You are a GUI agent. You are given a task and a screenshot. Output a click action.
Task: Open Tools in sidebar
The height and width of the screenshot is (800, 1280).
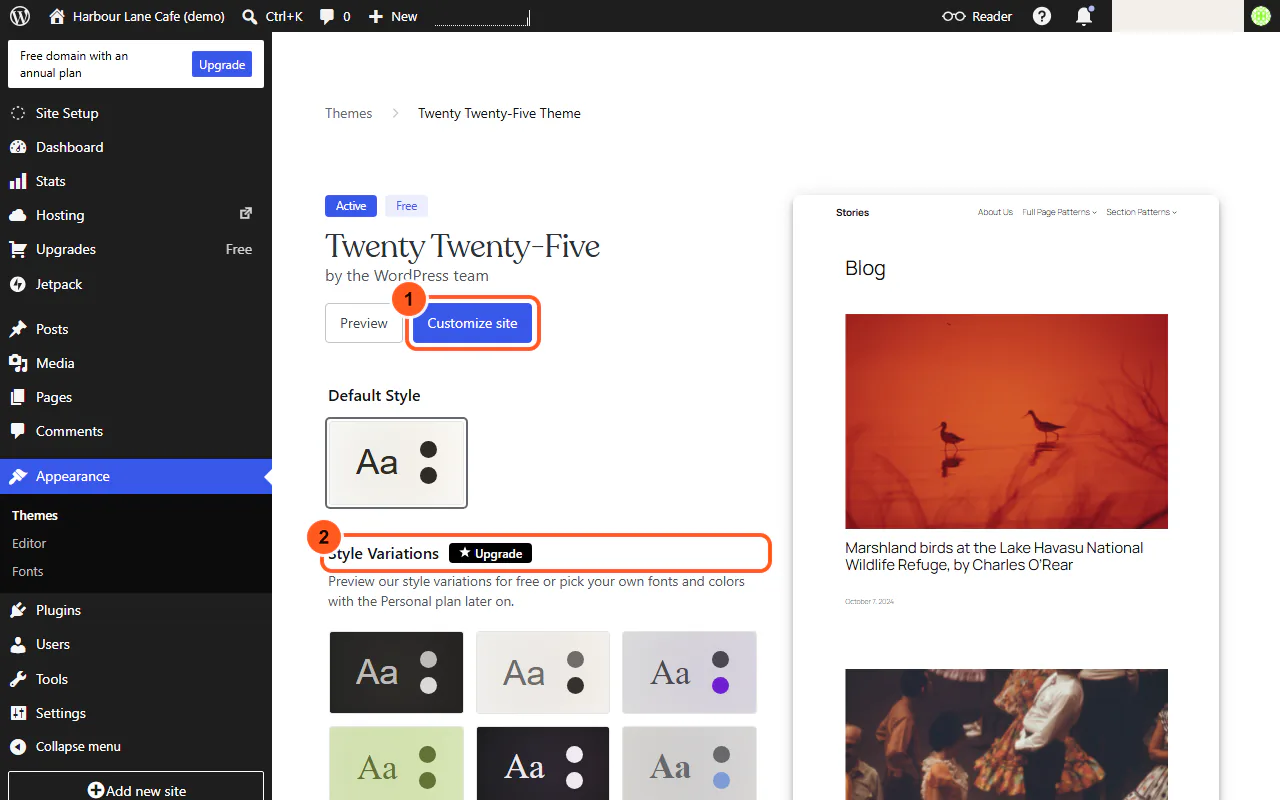pos(136,679)
